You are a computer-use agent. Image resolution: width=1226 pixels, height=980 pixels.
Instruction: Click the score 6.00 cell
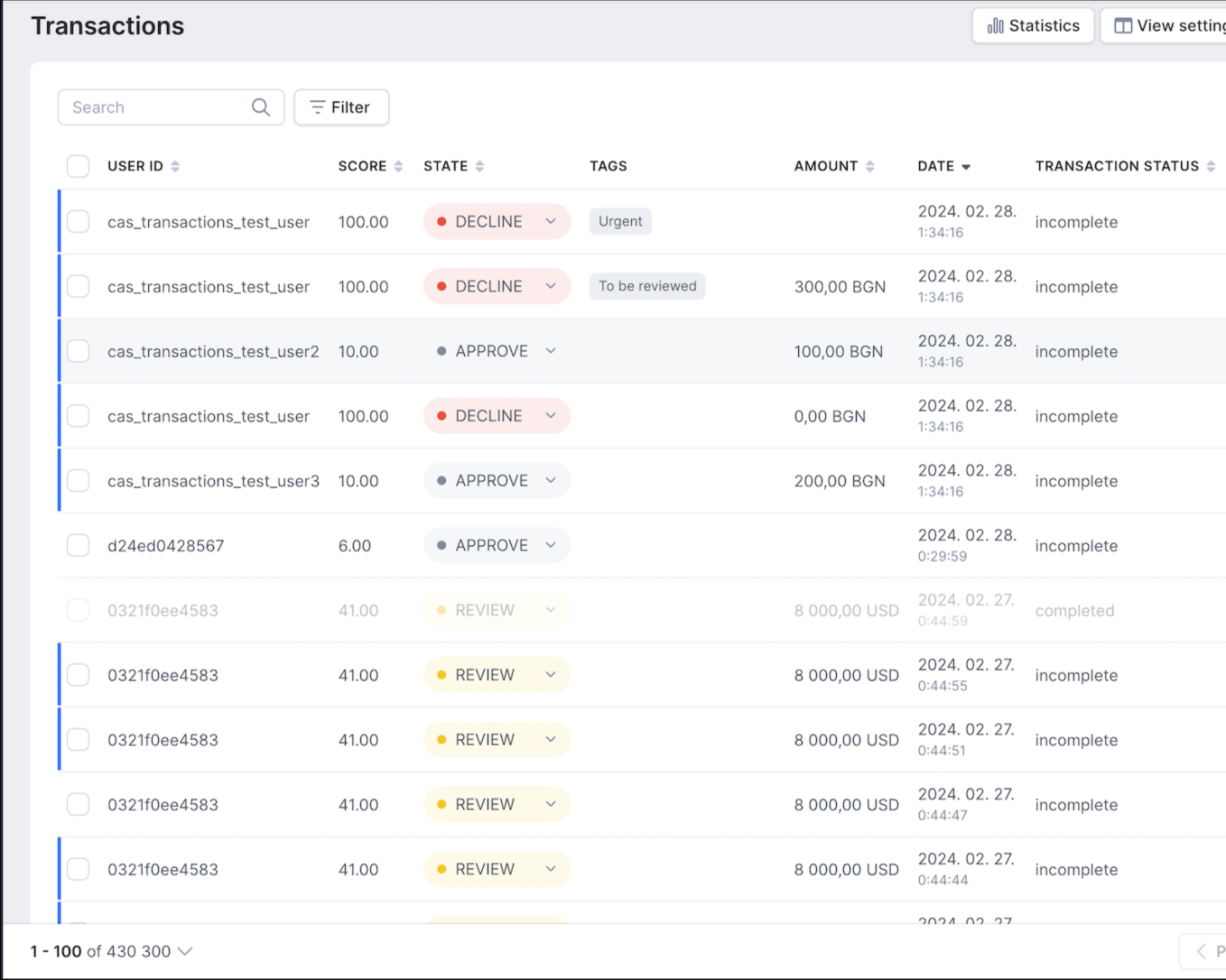click(355, 546)
